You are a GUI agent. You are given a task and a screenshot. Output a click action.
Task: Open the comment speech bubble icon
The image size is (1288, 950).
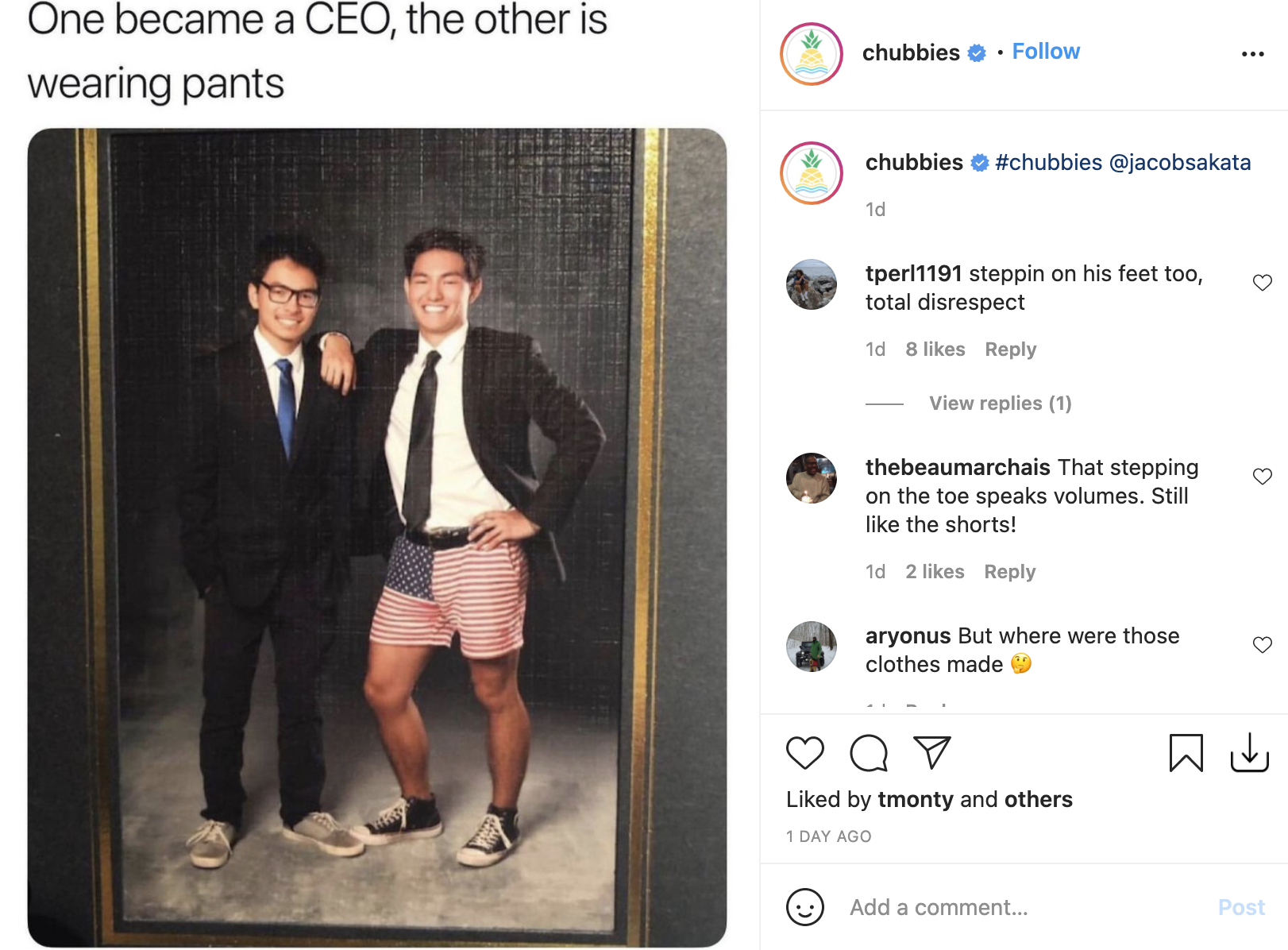[868, 752]
